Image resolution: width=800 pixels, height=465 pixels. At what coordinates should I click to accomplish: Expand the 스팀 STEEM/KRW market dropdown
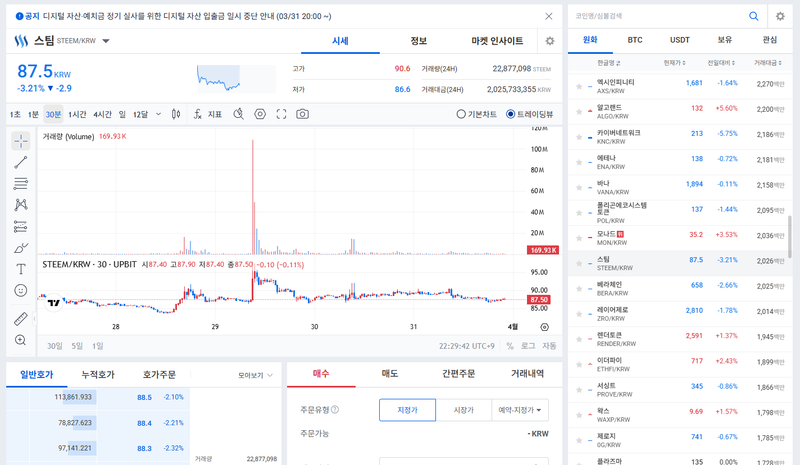tap(106, 41)
